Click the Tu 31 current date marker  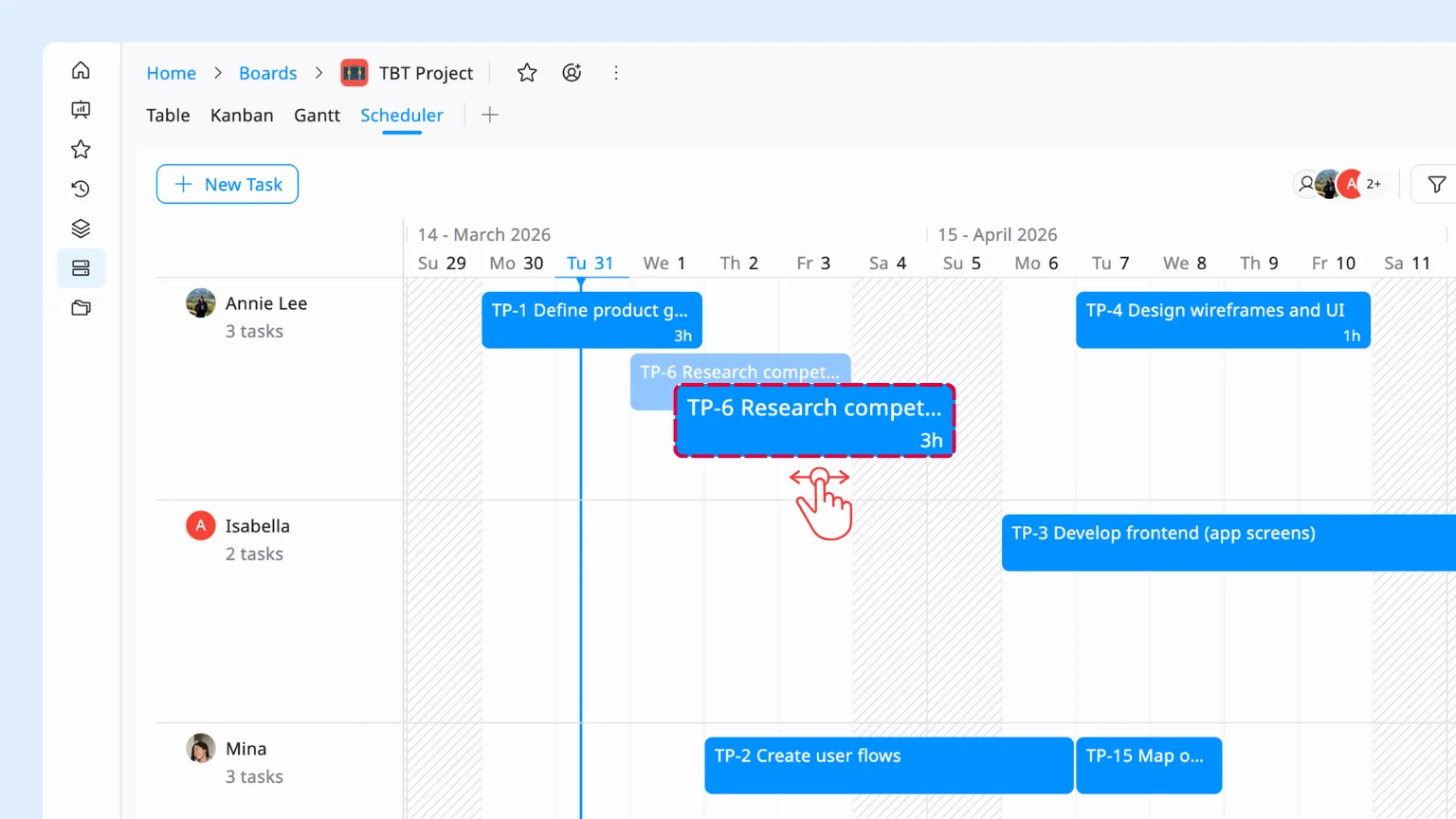tap(590, 264)
